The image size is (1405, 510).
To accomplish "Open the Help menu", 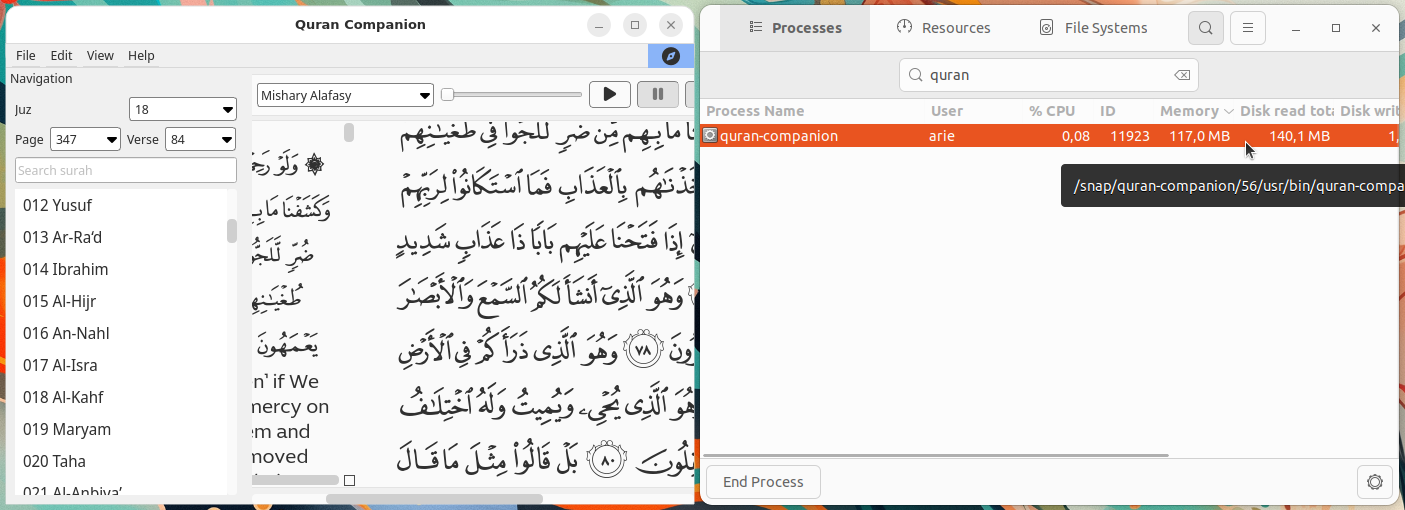I will pos(141,56).
